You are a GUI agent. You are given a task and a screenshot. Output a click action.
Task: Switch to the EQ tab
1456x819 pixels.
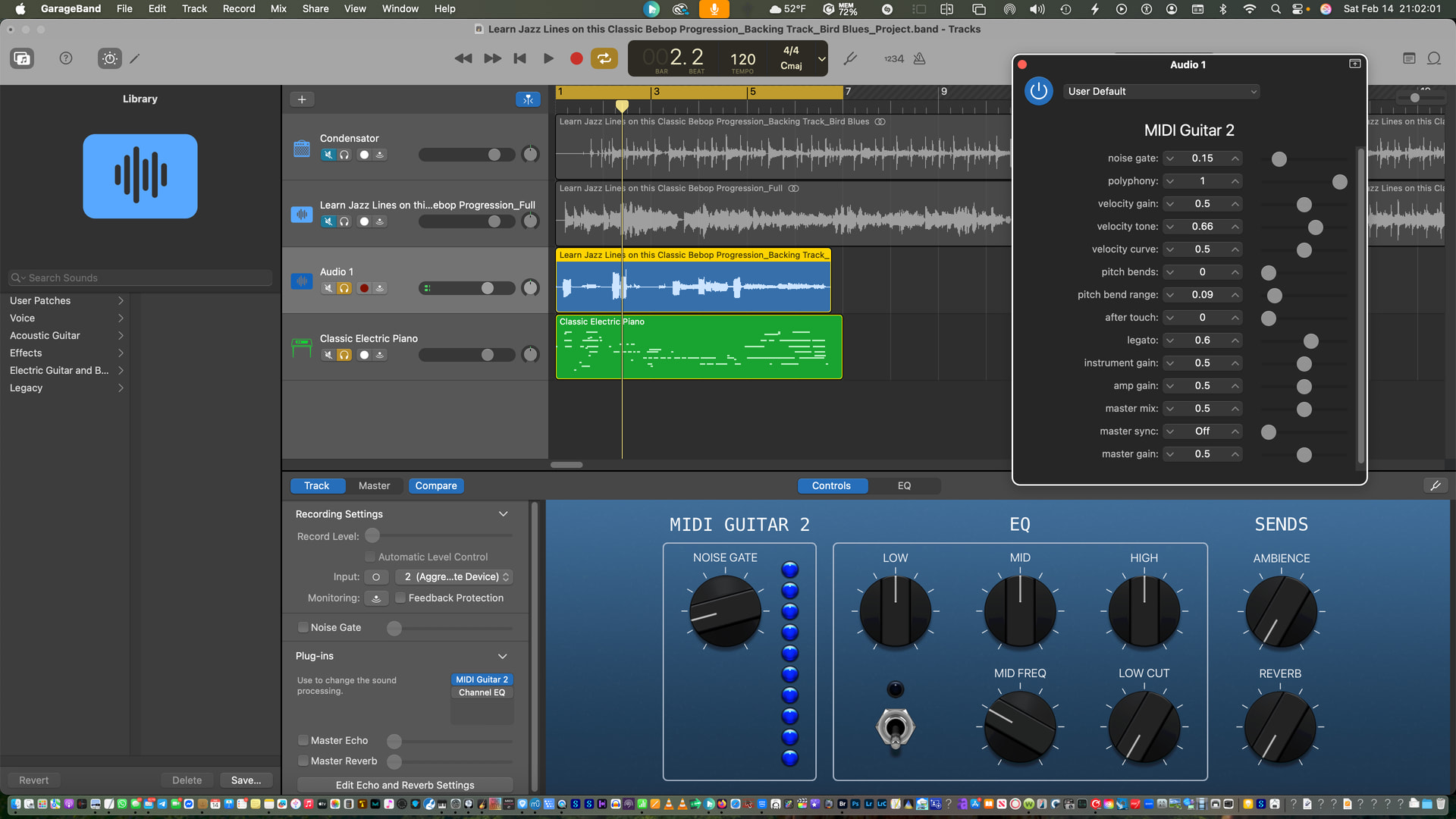click(x=904, y=485)
